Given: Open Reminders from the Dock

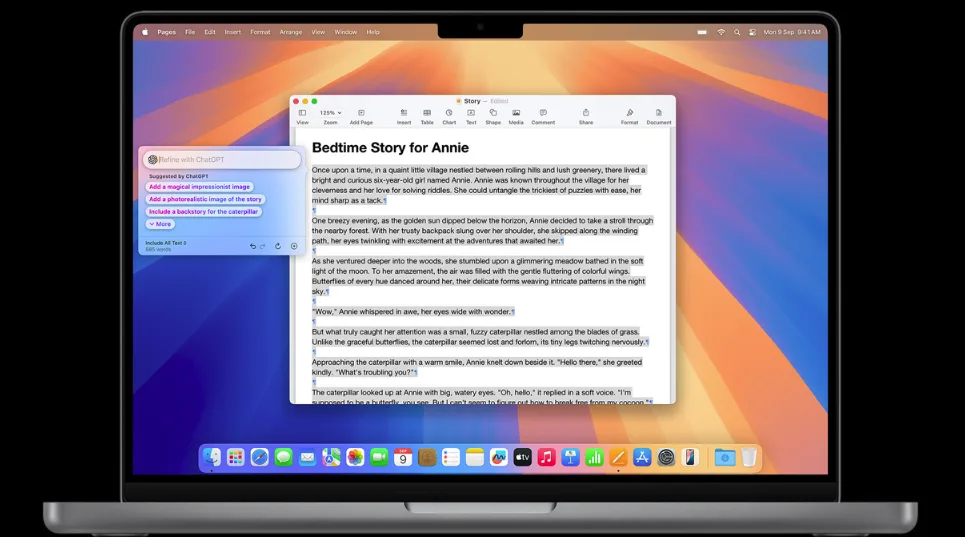Looking at the screenshot, I should click(x=451, y=457).
